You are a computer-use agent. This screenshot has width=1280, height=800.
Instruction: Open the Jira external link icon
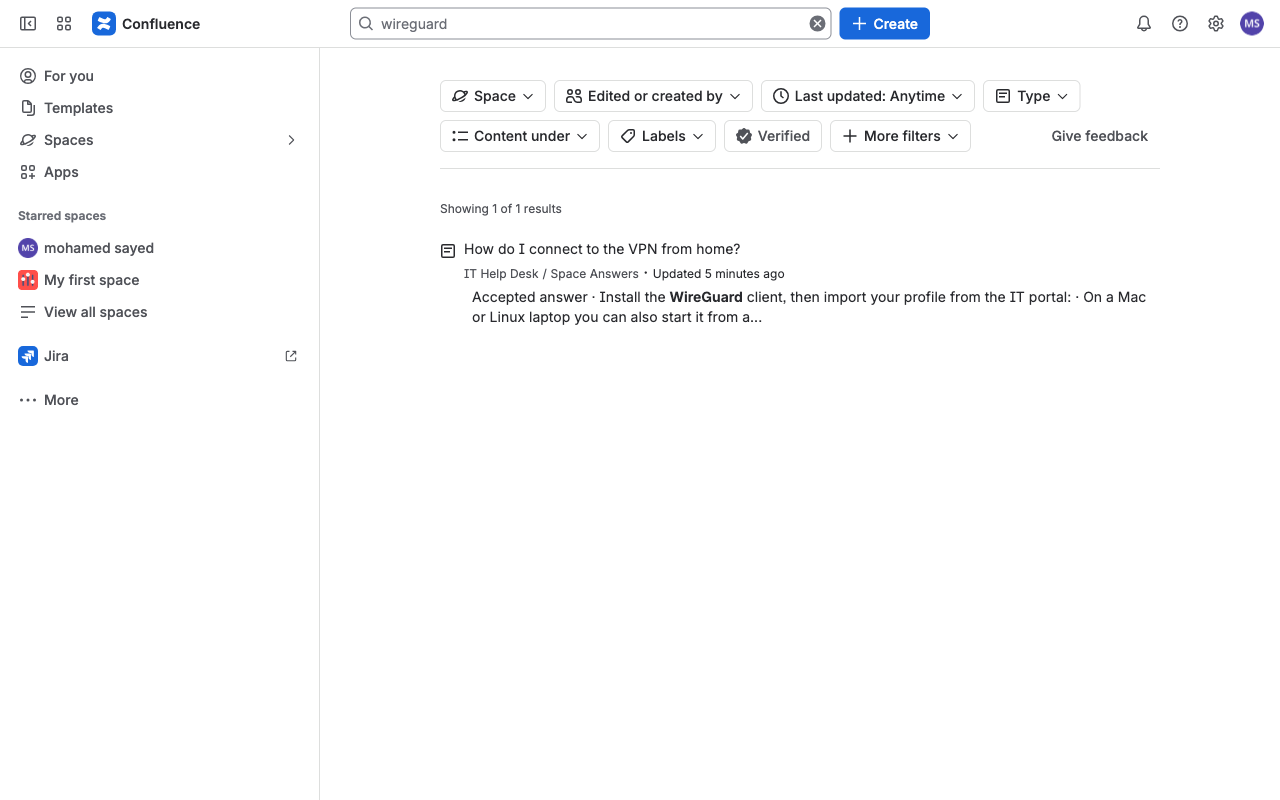pos(291,356)
